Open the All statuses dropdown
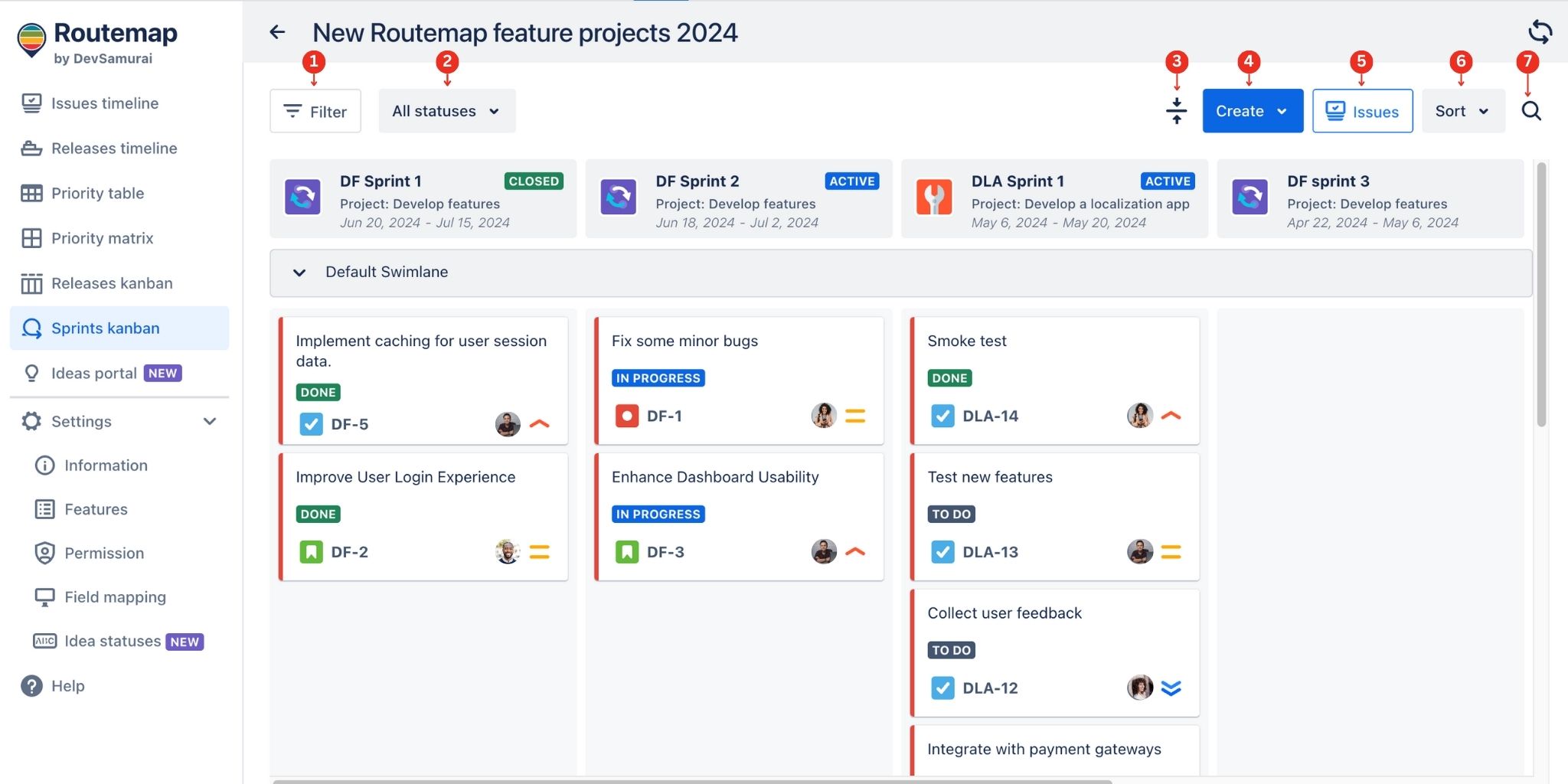Image resolution: width=1568 pixels, height=784 pixels. [x=446, y=110]
